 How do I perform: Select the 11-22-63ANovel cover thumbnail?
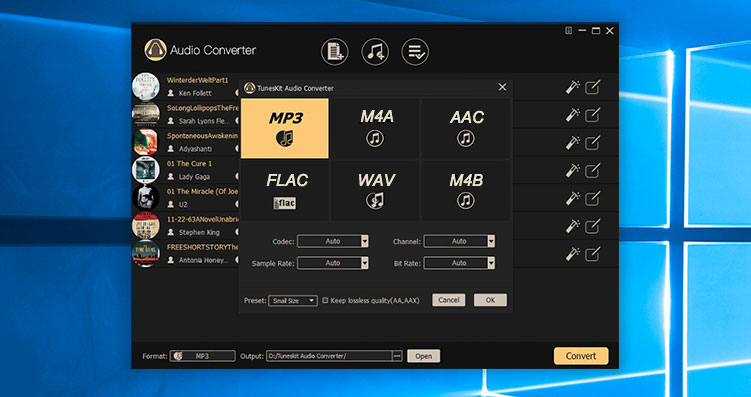coord(146,226)
